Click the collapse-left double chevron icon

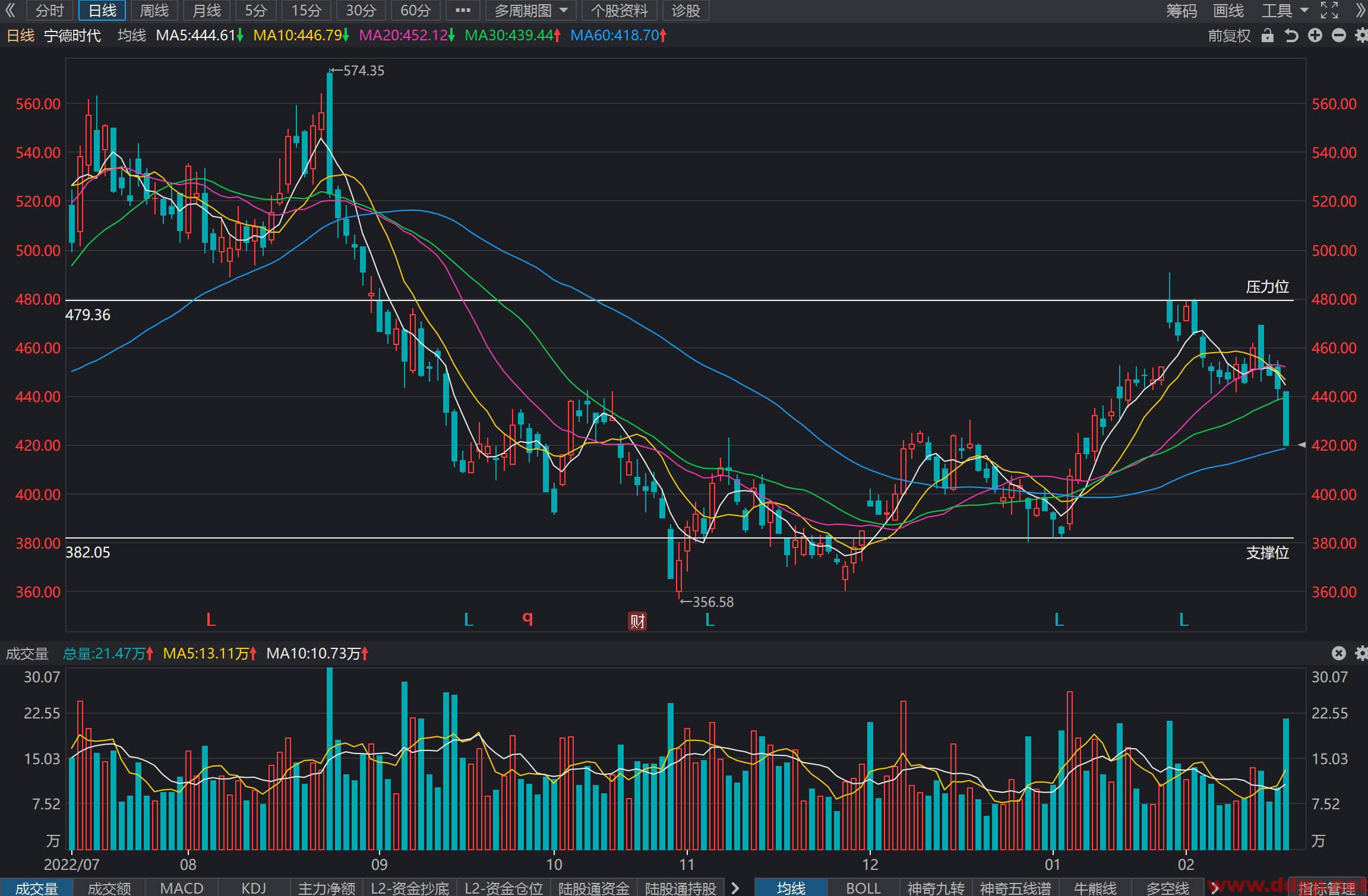tap(10, 10)
